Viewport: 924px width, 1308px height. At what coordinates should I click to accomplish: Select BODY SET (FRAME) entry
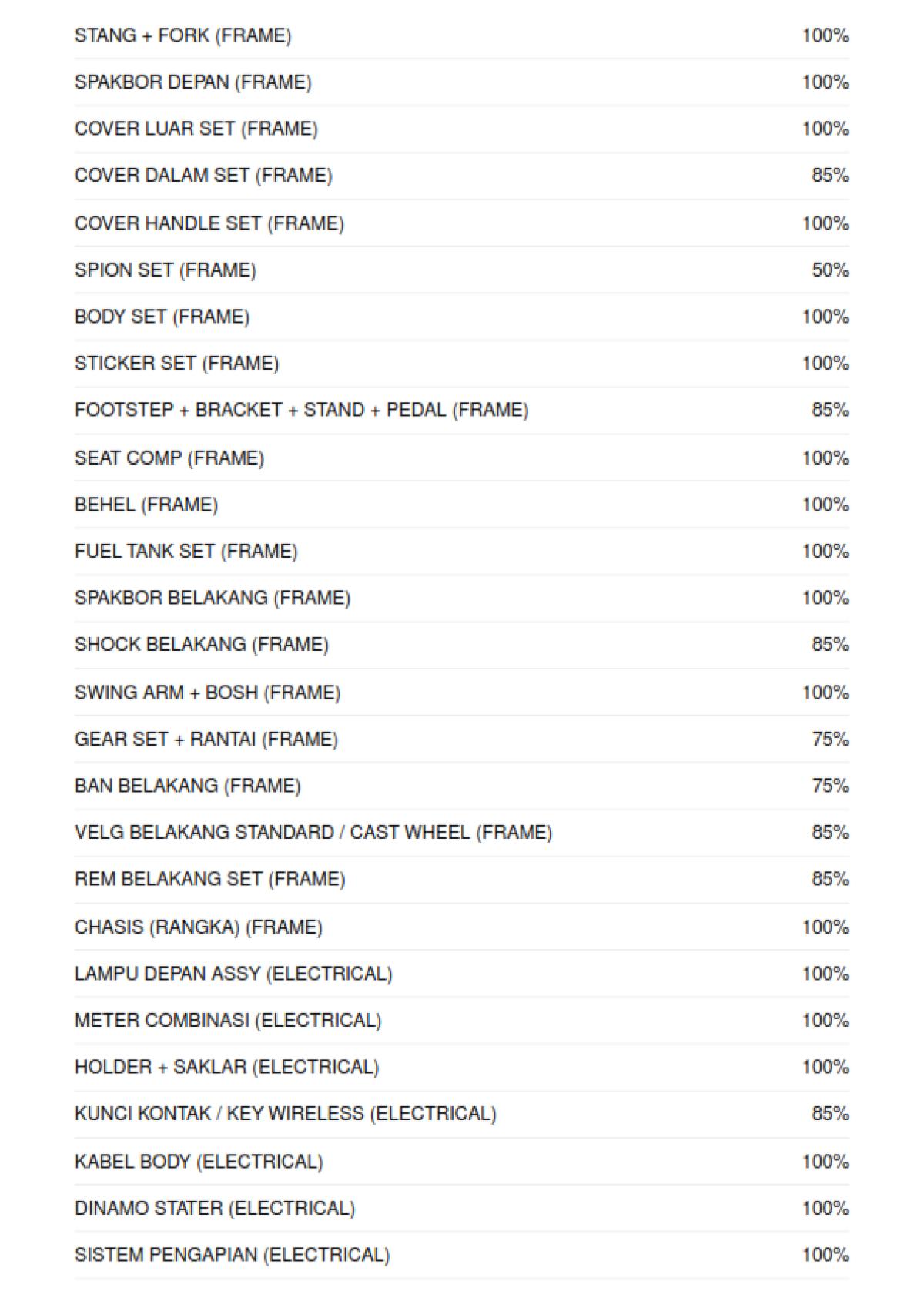[x=162, y=317]
